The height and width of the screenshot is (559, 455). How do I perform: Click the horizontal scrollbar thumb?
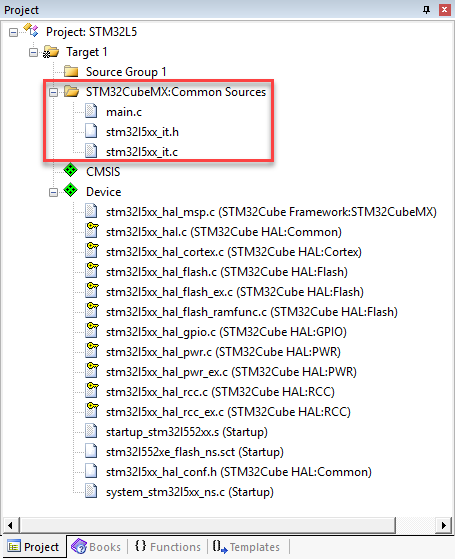[x=208, y=525]
